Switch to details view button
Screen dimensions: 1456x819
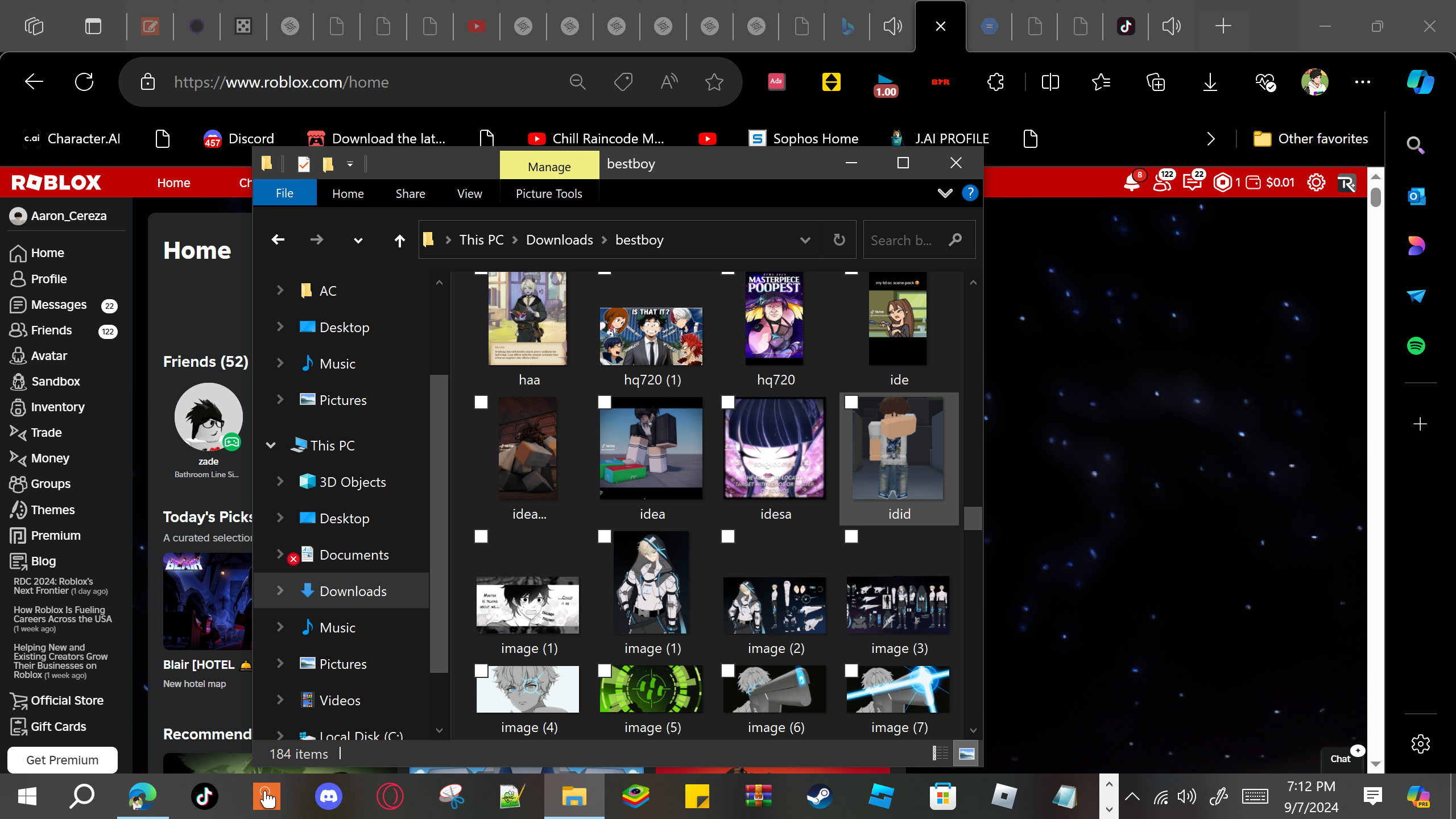coord(940,754)
